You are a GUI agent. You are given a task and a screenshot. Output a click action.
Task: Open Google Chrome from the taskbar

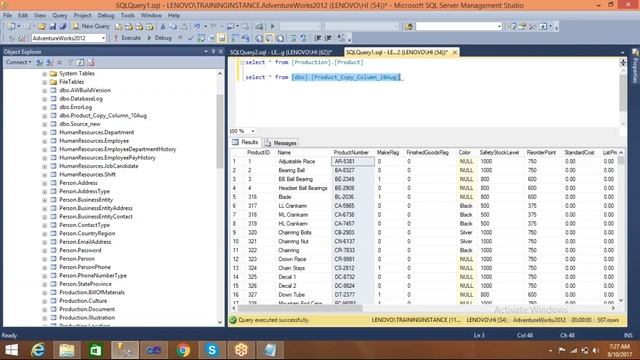183,350
